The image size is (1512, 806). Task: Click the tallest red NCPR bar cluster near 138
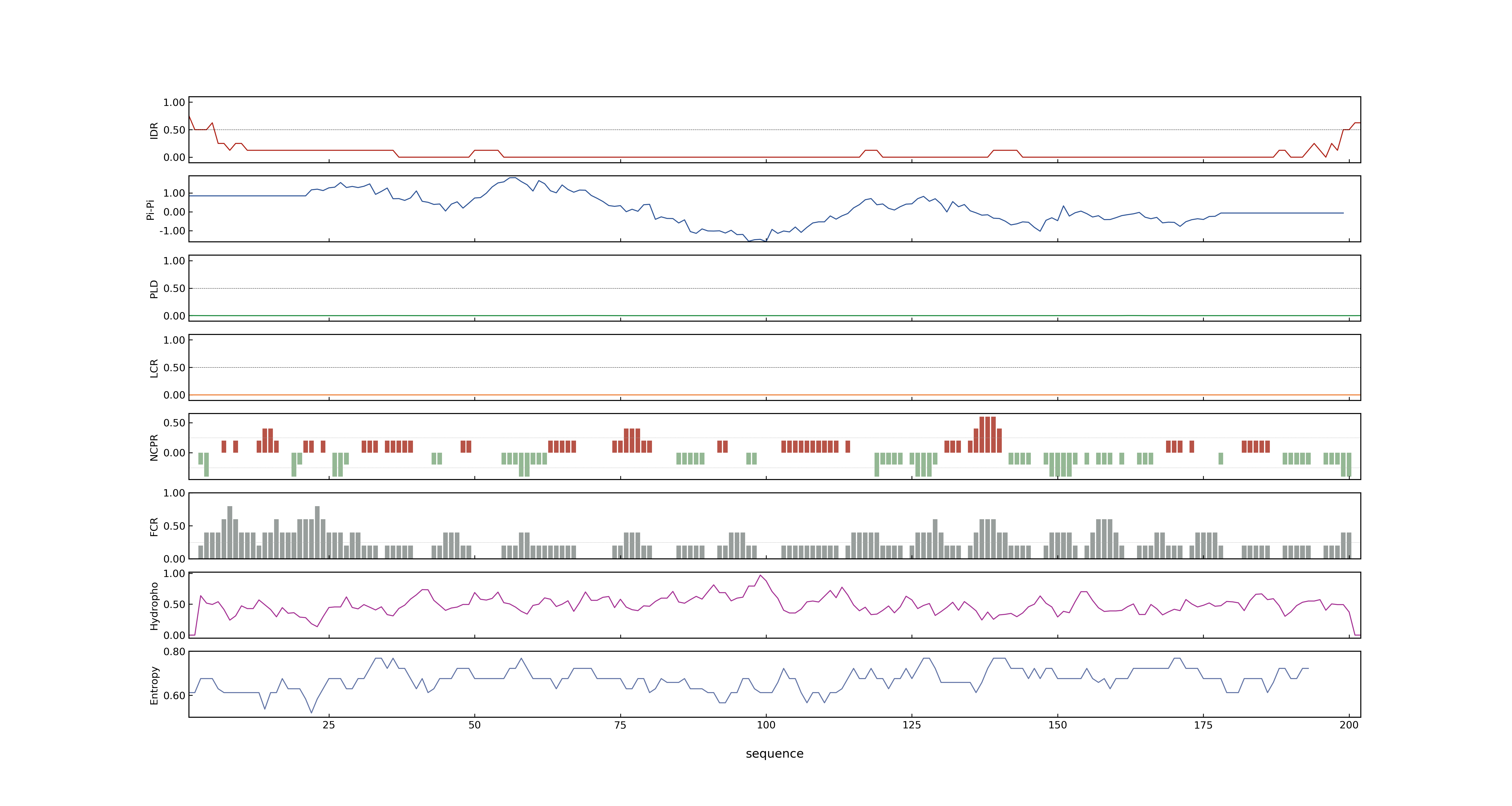(988, 435)
